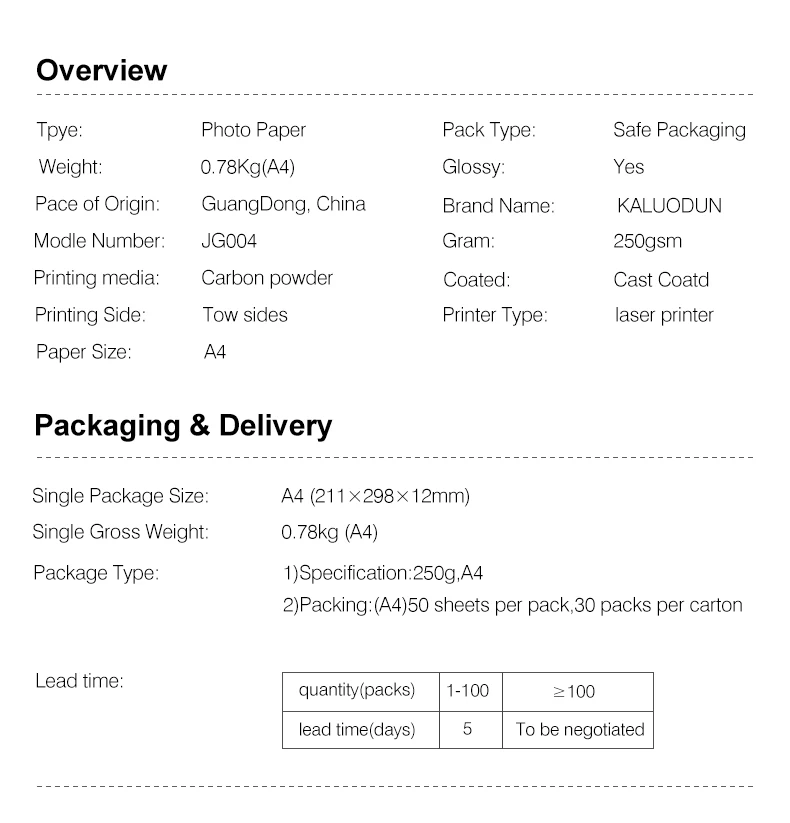Click the Packaging & Delivery heading
This screenshot has height=823, width=790.
[183, 426]
